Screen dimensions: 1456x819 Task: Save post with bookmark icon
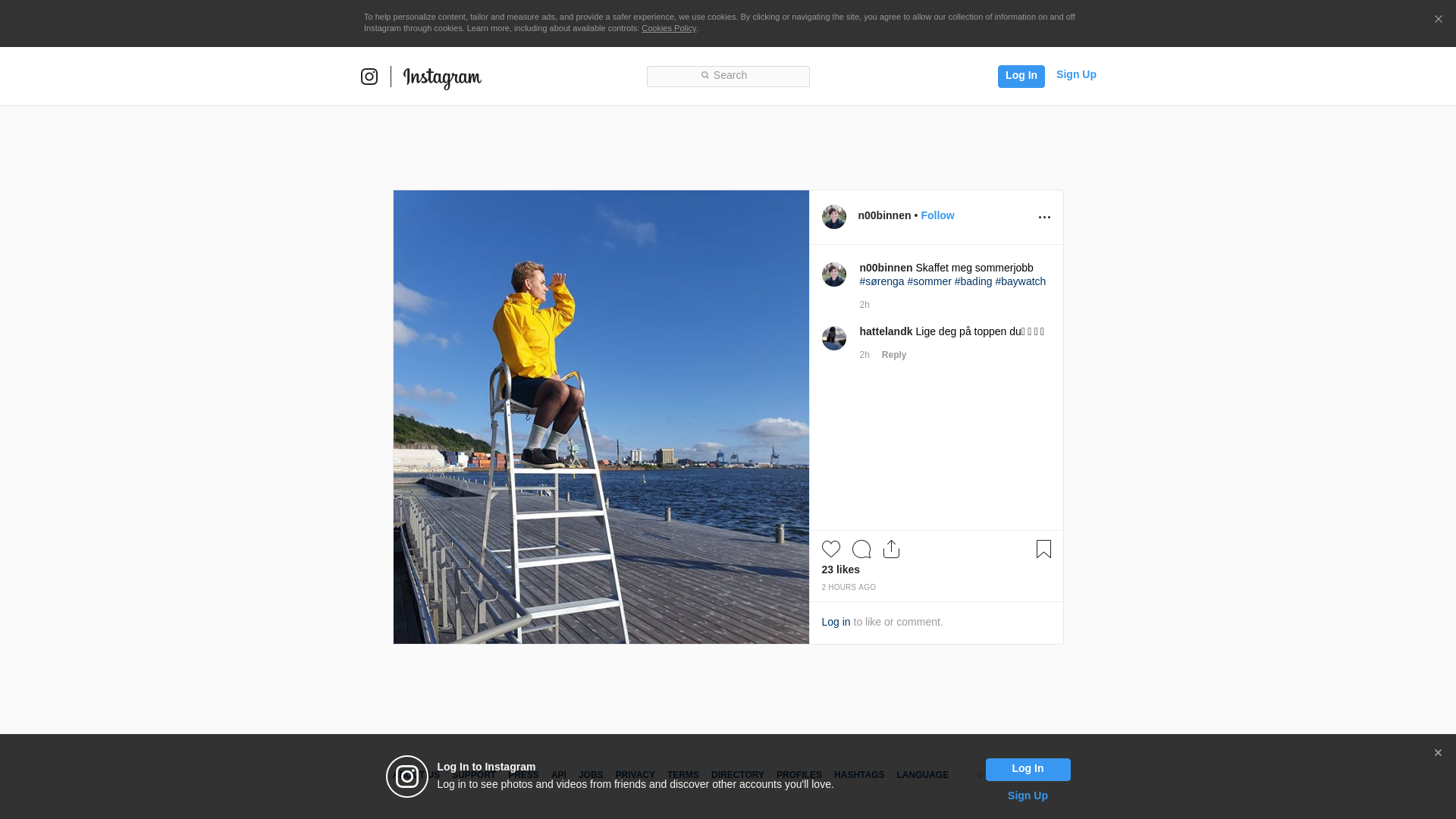(x=1043, y=549)
